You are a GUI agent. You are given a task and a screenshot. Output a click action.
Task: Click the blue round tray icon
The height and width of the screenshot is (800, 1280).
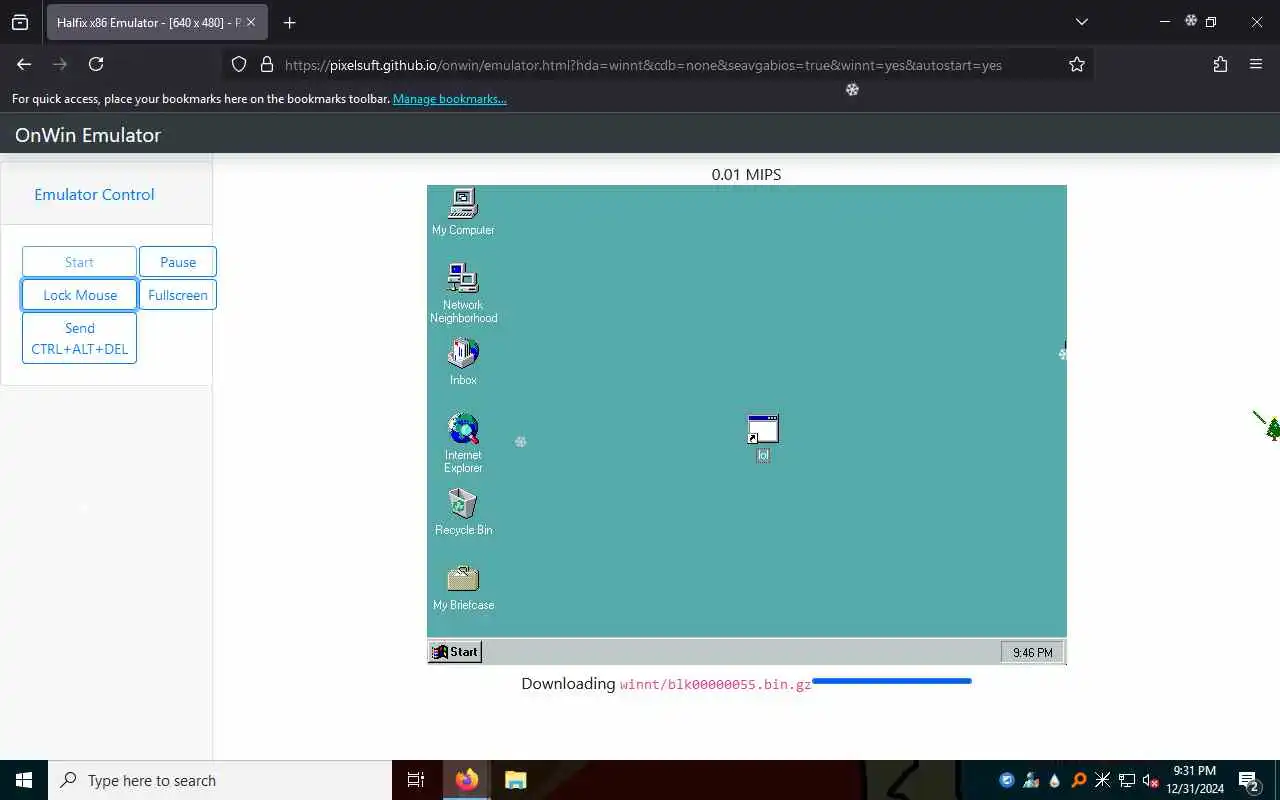(x=1007, y=780)
